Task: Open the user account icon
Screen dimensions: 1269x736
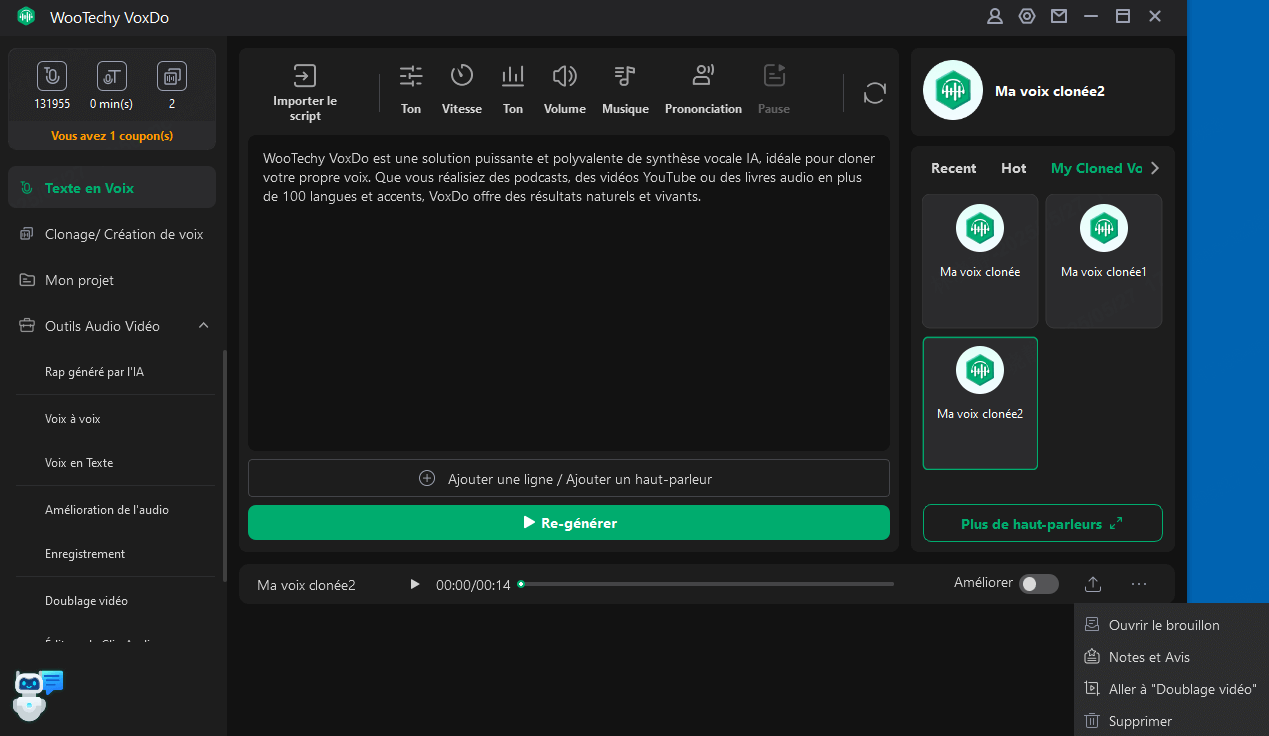Action: 995,16
